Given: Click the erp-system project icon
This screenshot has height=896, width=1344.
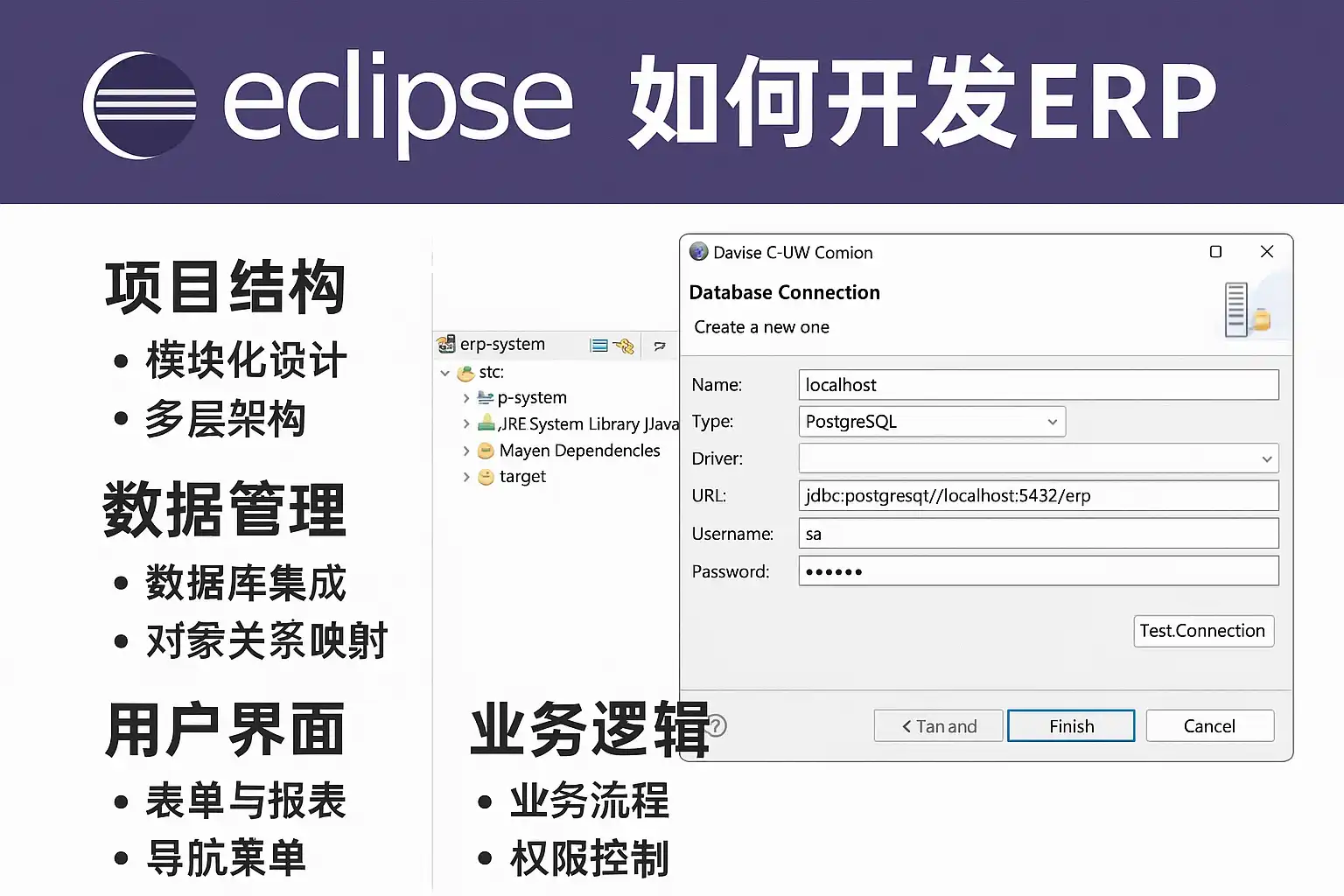Looking at the screenshot, I should (x=446, y=345).
